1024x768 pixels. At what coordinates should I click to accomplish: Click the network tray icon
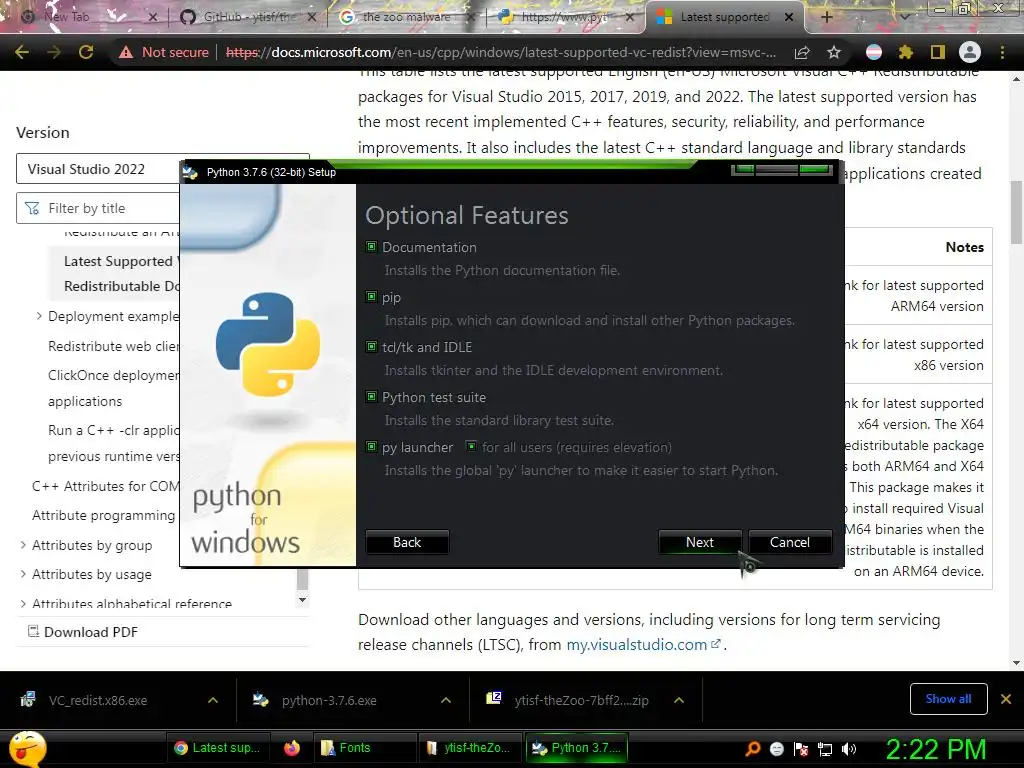[825, 749]
